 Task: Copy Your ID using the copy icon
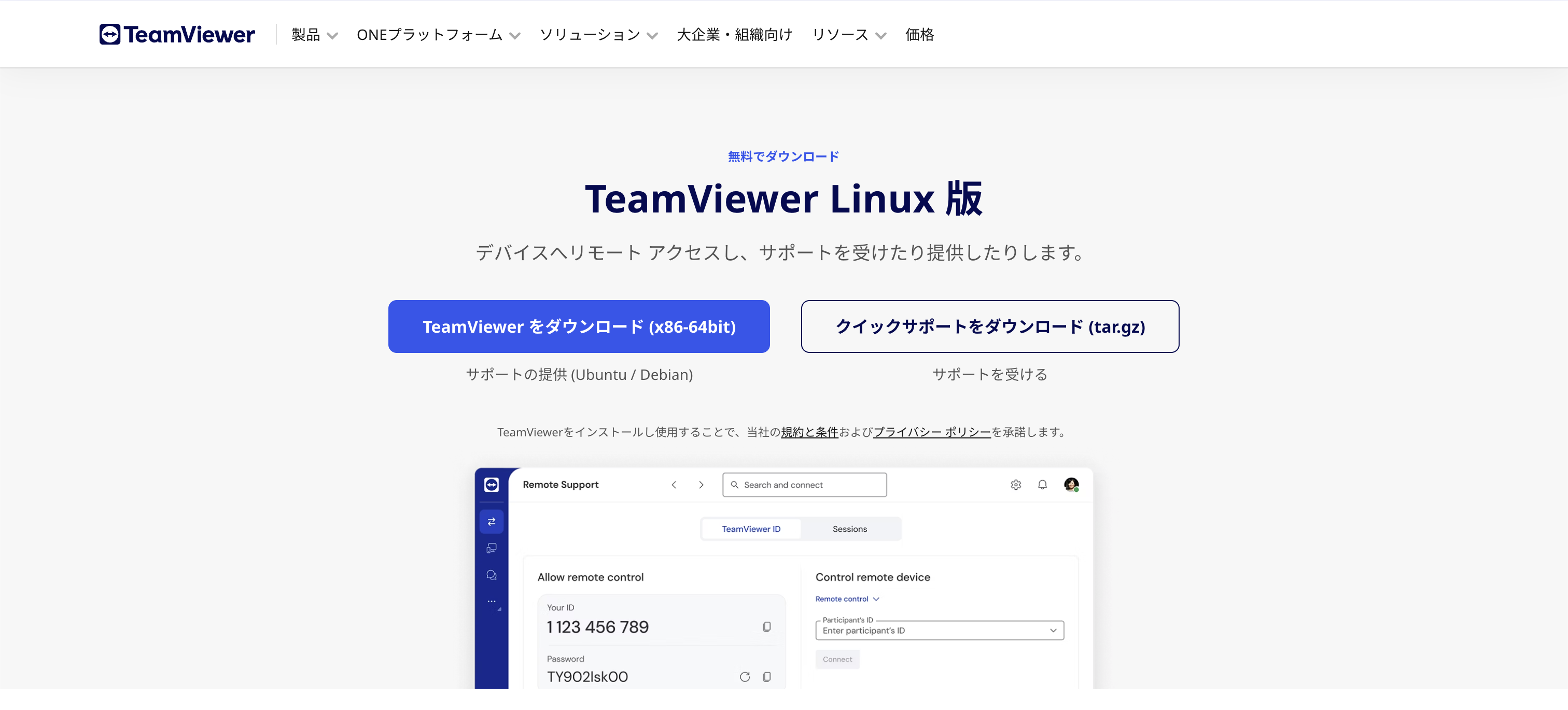(766, 626)
